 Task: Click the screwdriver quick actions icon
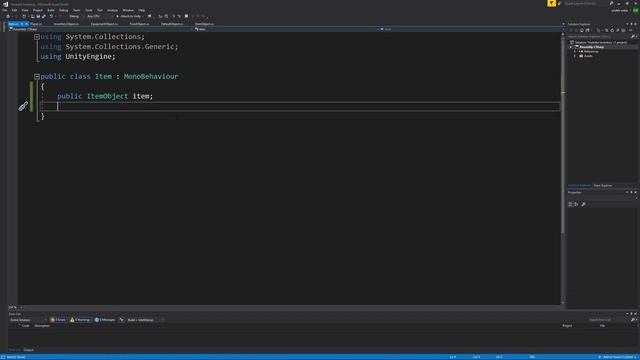pyautogui.click(x=23, y=107)
